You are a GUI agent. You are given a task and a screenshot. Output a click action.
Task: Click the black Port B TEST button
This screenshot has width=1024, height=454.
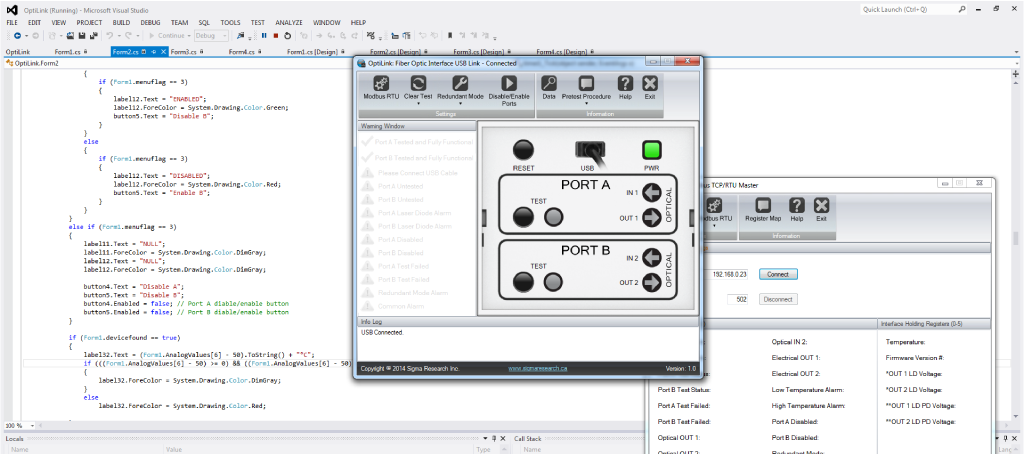point(523,282)
